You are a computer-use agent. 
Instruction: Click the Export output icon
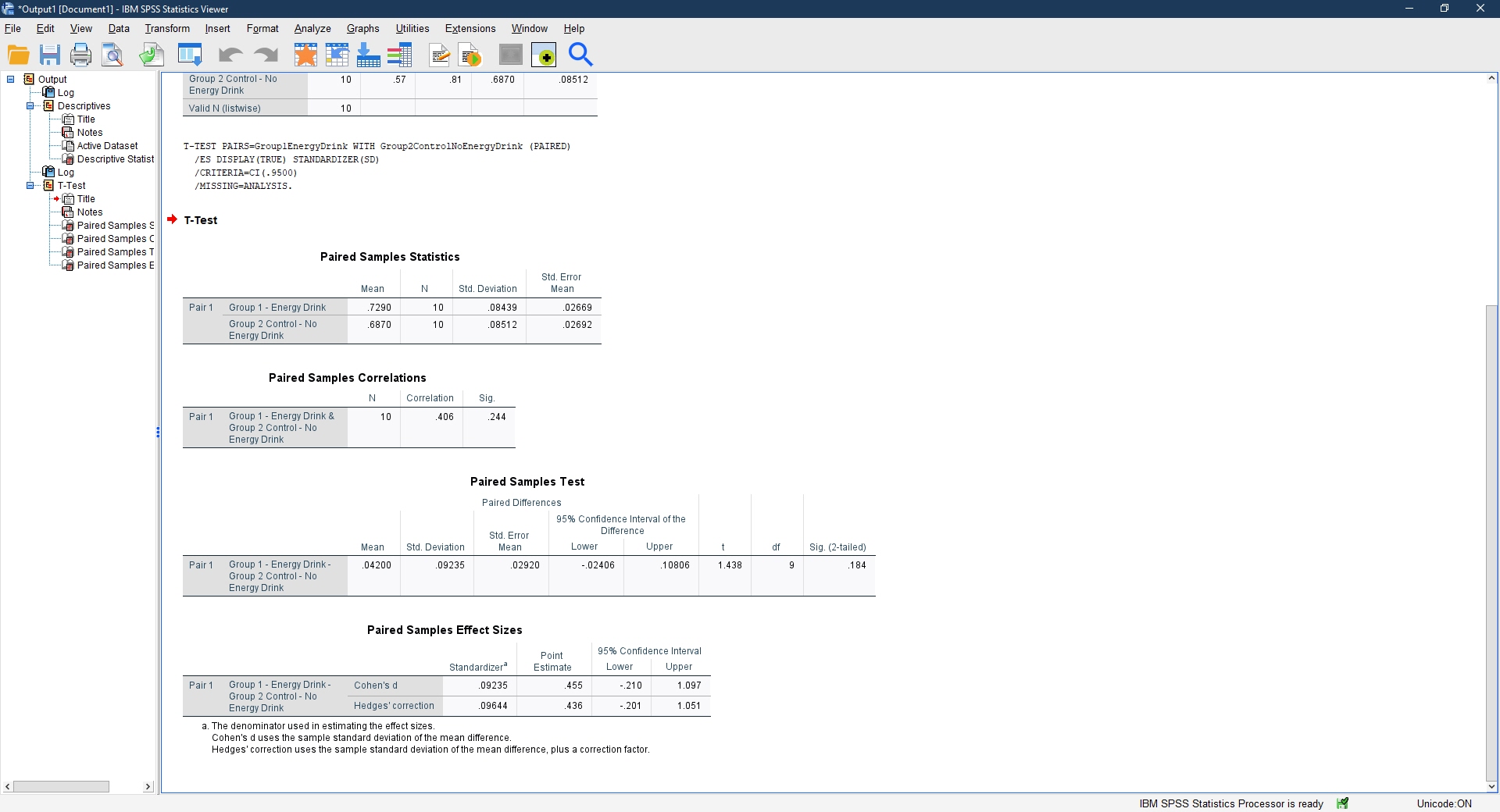(x=152, y=55)
